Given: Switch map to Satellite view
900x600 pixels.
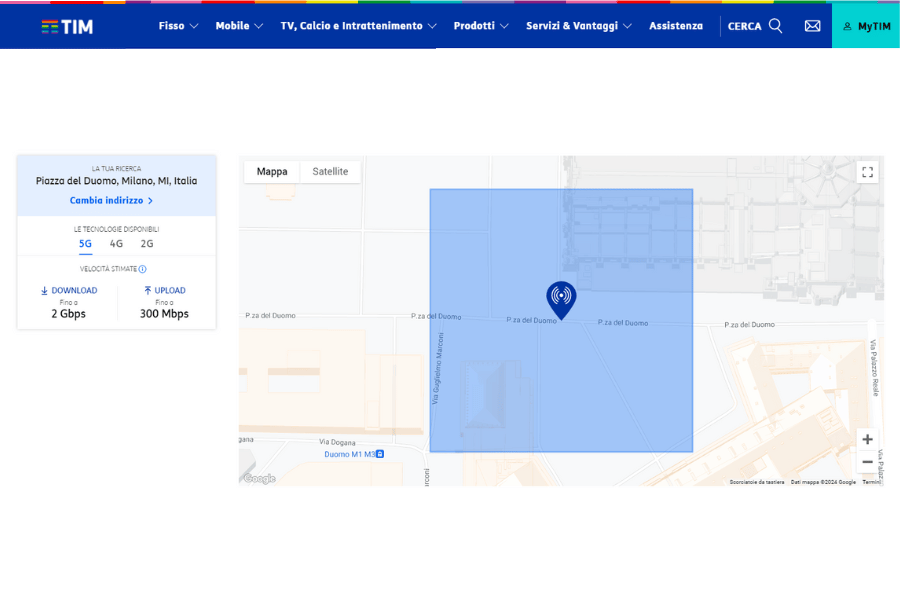Looking at the screenshot, I should [x=330, y=172].
